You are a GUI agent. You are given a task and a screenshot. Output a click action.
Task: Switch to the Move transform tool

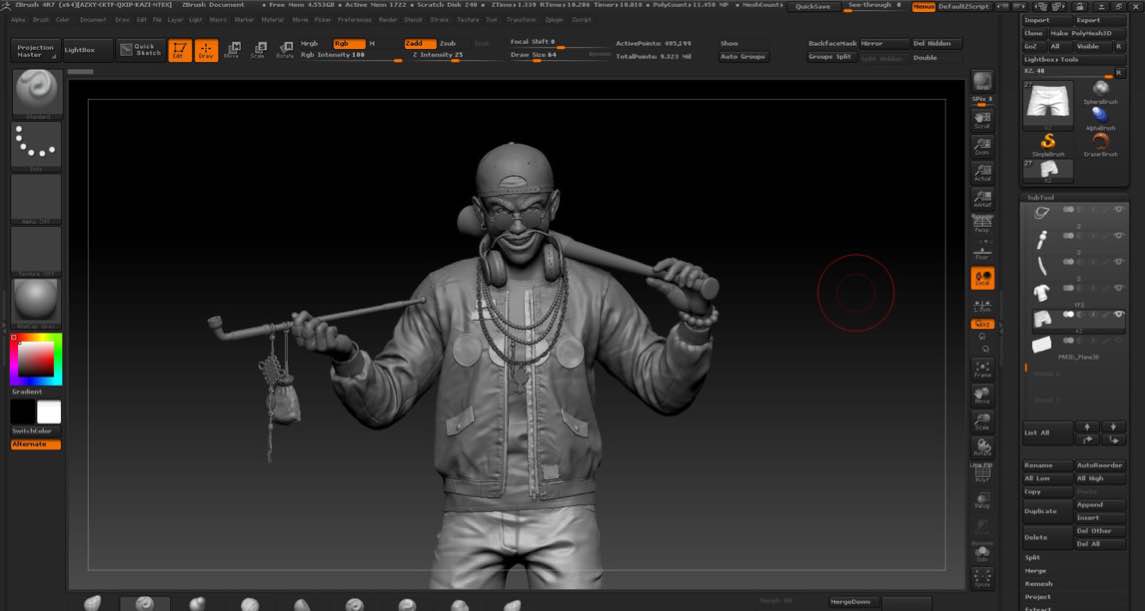point(232,50)
